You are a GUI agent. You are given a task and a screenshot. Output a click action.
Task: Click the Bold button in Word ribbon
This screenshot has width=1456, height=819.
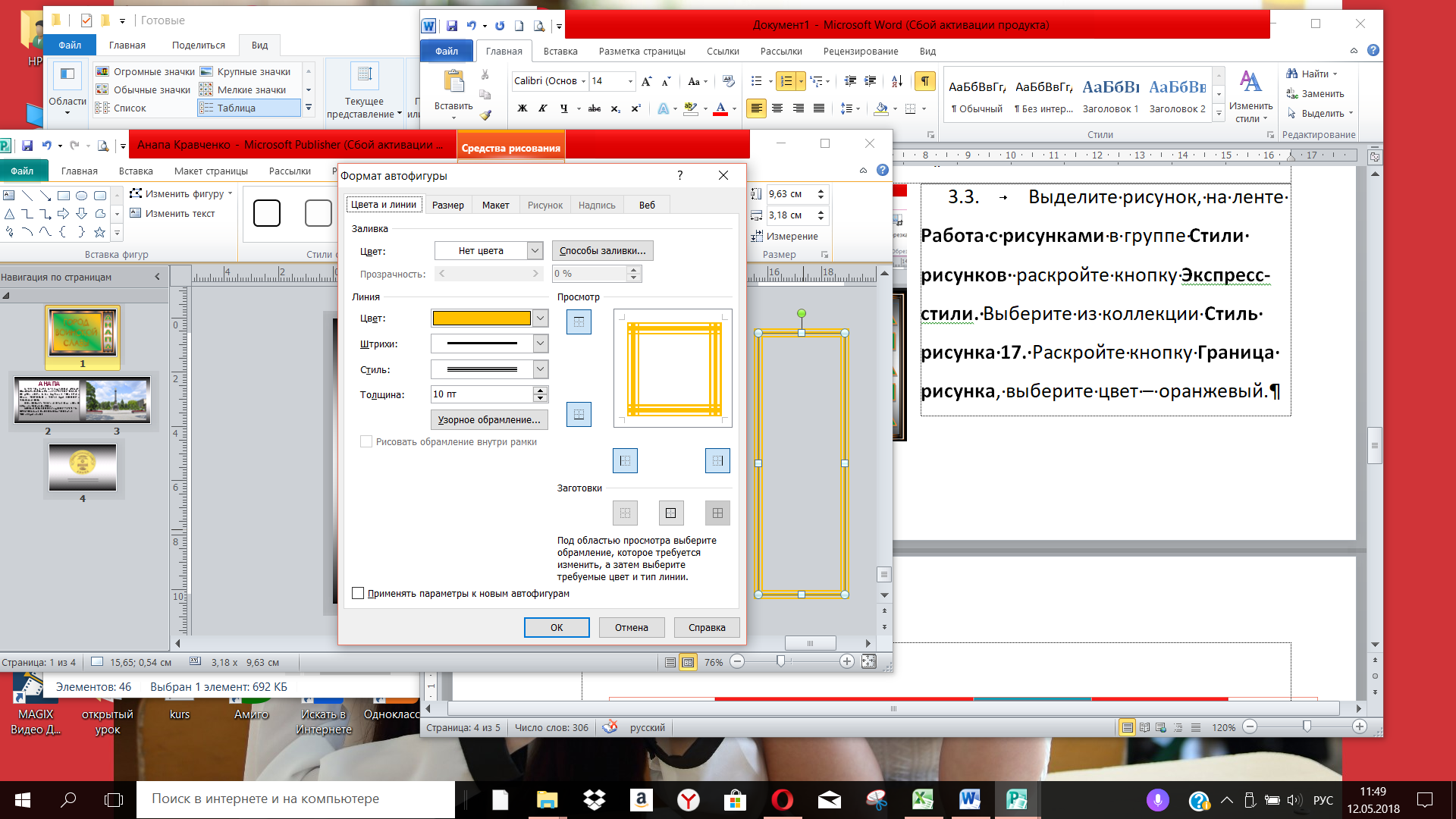[522, 108]
